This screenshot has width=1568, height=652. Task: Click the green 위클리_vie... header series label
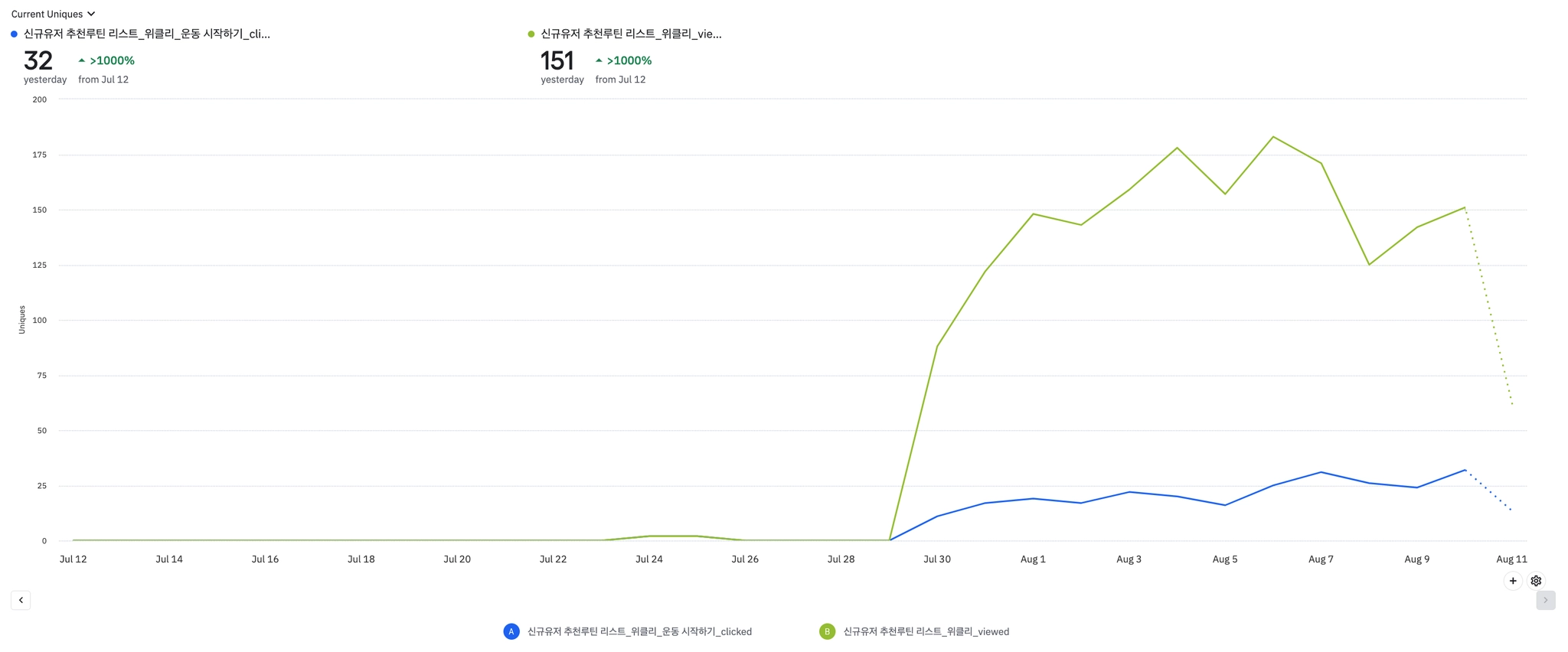(x=631, y=34)
